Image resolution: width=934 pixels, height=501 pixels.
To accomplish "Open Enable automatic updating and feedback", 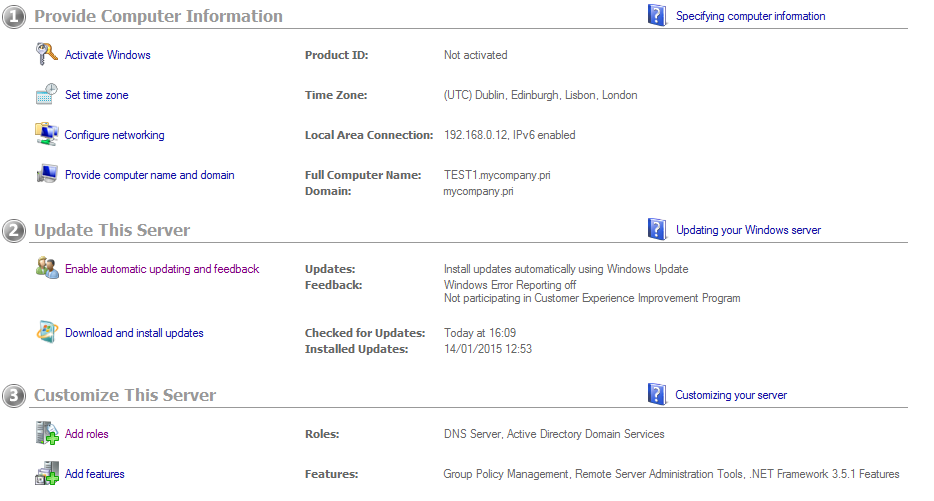I will (x=162, y=269).
